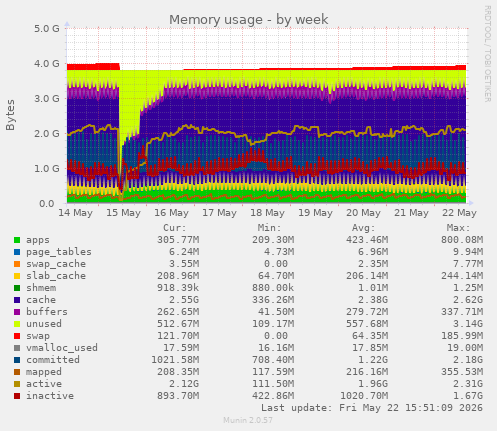Select the 'unused' legend label
The width and height of the screenshot is (497, 431).
point(44,324)
